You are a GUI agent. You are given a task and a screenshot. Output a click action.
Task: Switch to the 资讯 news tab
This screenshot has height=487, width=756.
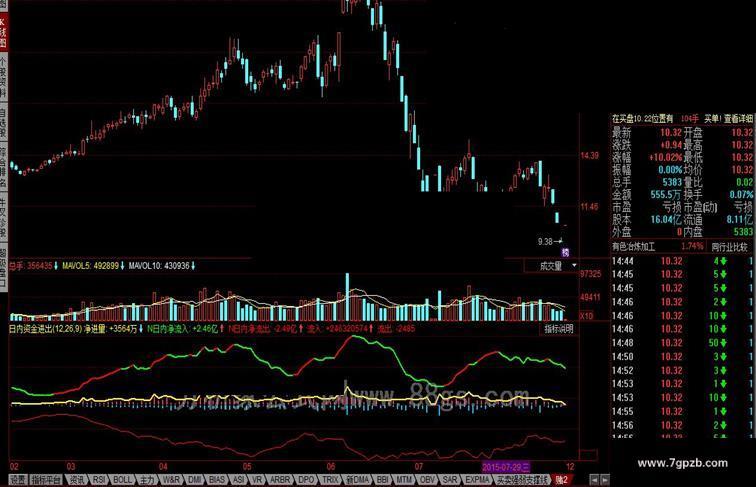click(77, 480)
